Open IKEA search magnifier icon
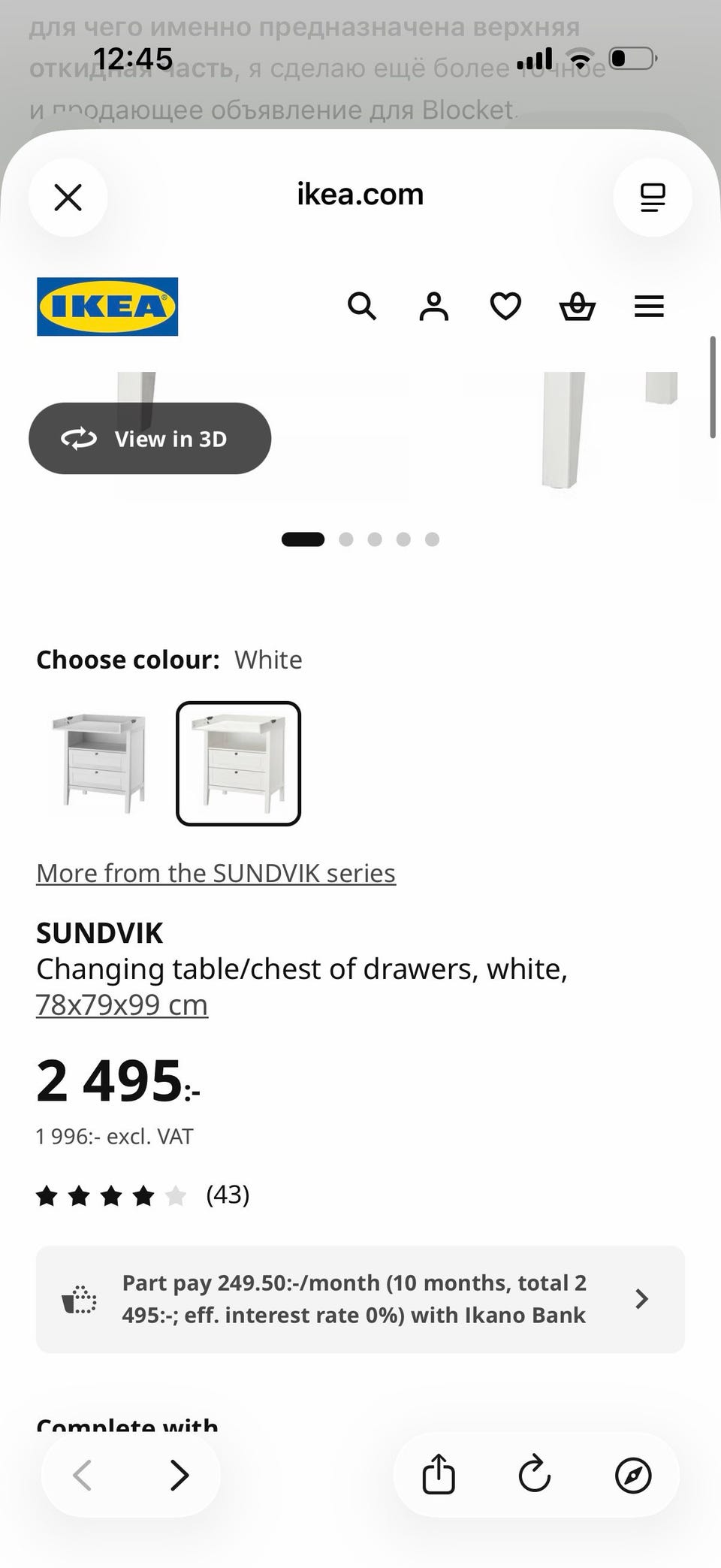 coord(362,307)
